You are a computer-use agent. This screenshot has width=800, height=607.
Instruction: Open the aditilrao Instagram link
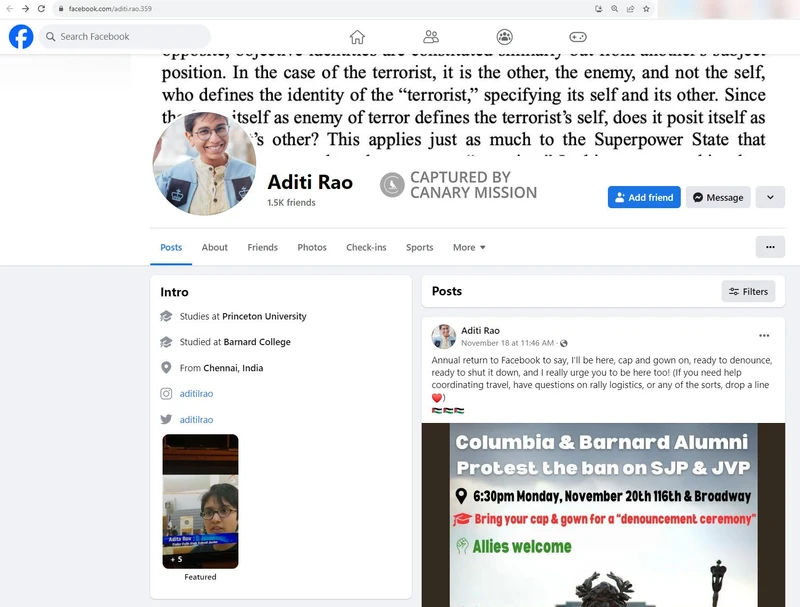tap(196, 394)
